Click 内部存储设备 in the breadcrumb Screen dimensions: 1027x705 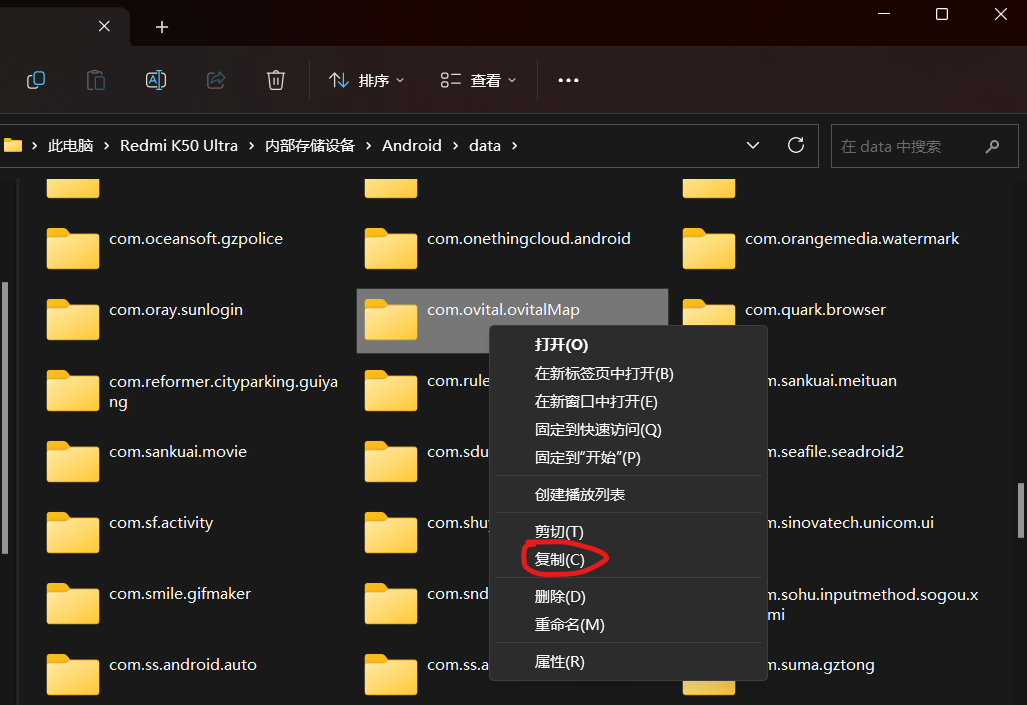coord(310,145)
